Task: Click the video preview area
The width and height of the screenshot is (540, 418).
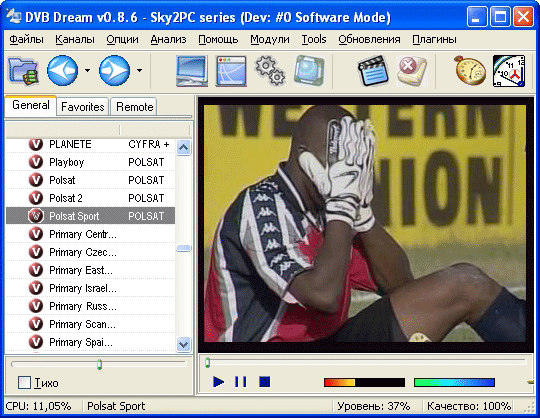Action: pos(365,223)
